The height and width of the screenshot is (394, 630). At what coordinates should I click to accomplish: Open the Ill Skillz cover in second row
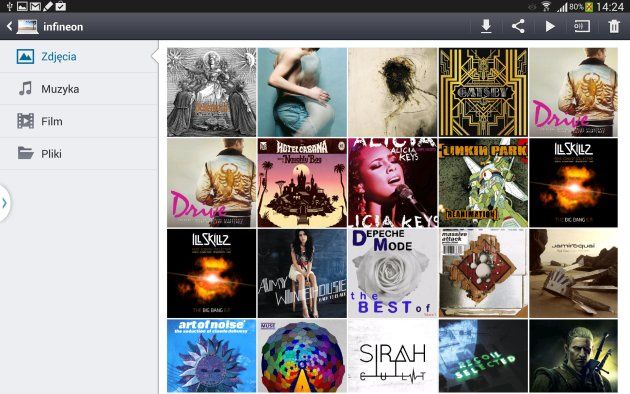[x=573, y=183]
